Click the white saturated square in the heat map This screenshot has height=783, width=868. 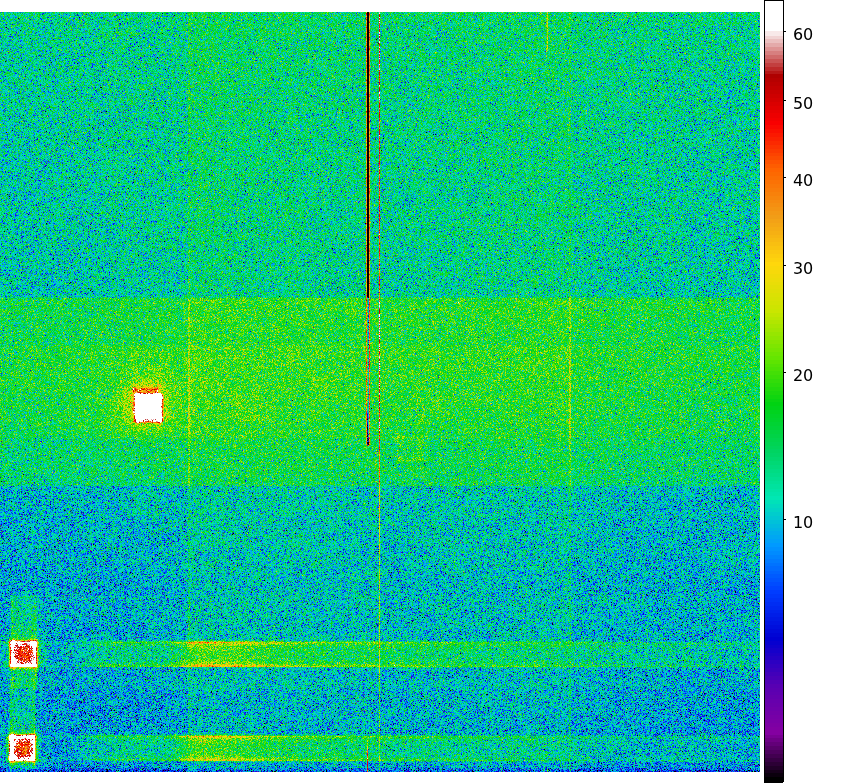148,407
